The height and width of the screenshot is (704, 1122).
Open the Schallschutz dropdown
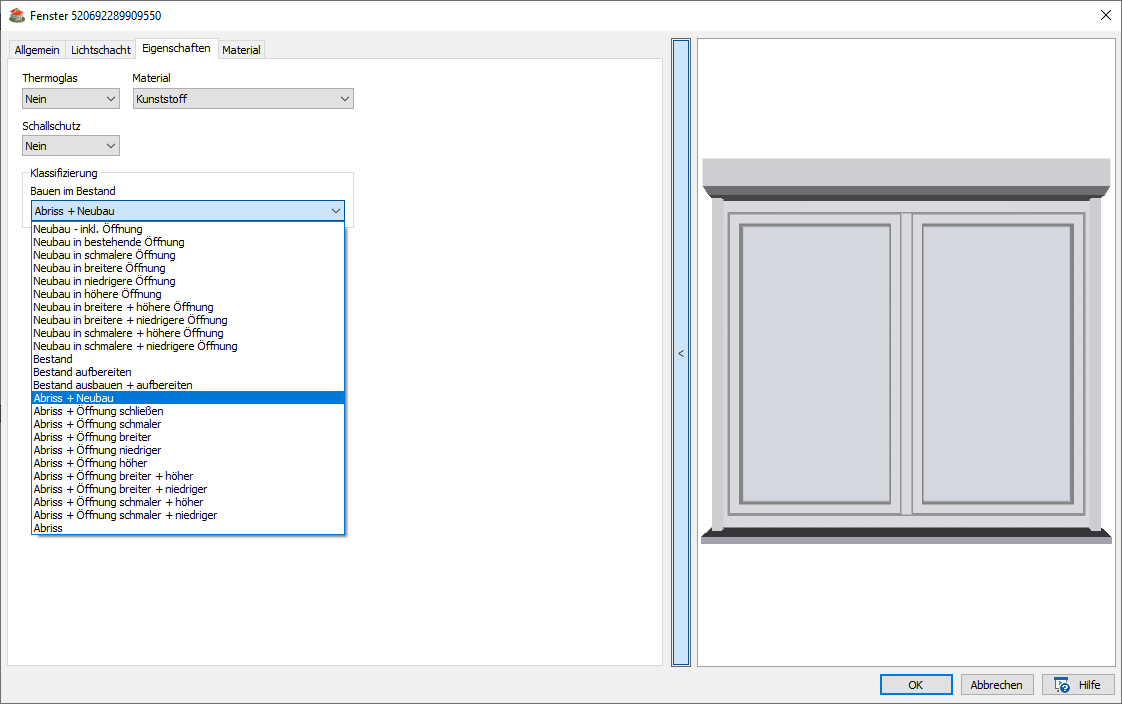pos(71,146)
